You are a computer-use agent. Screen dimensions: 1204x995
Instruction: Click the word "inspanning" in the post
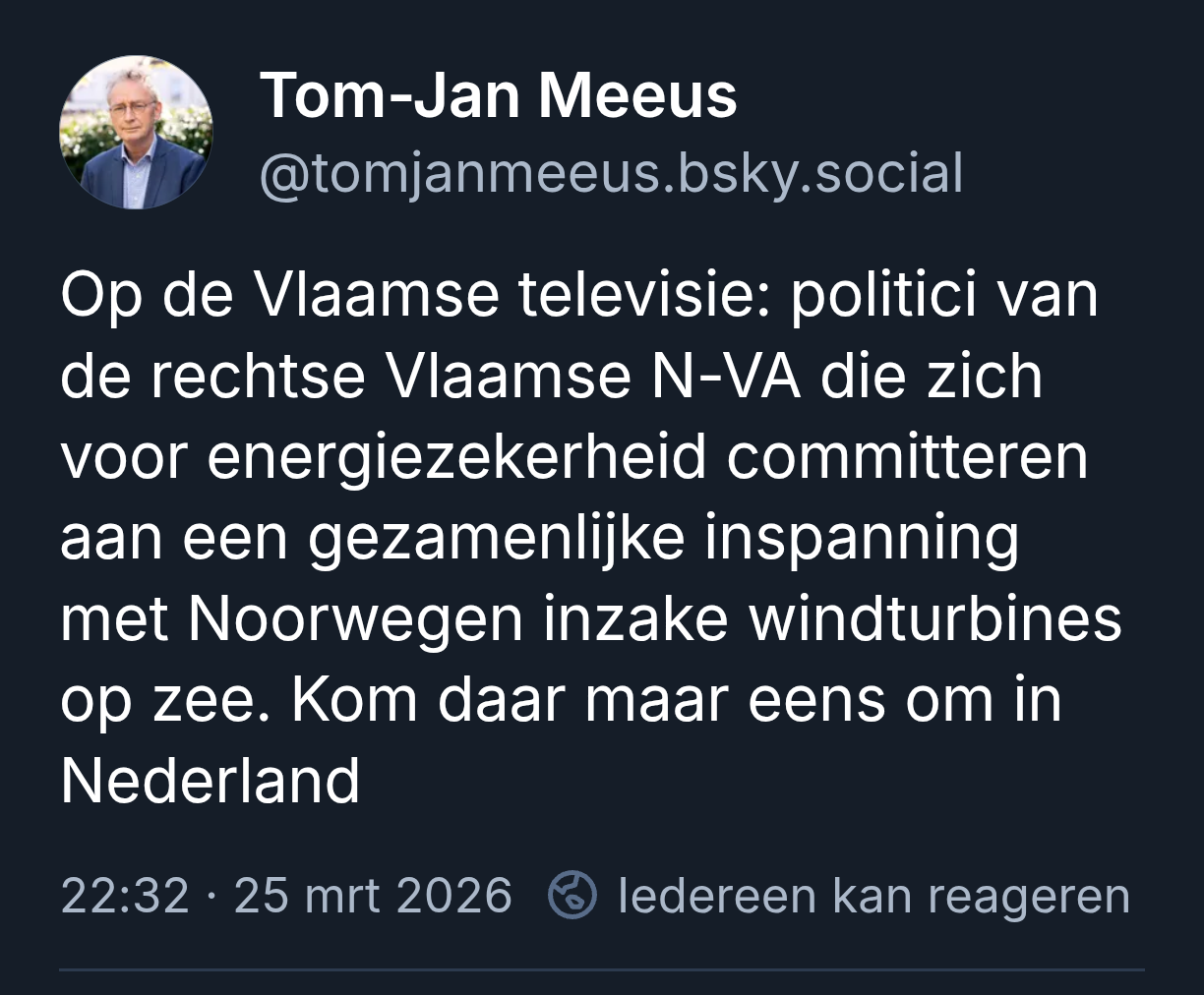click(x=861, y=539)
